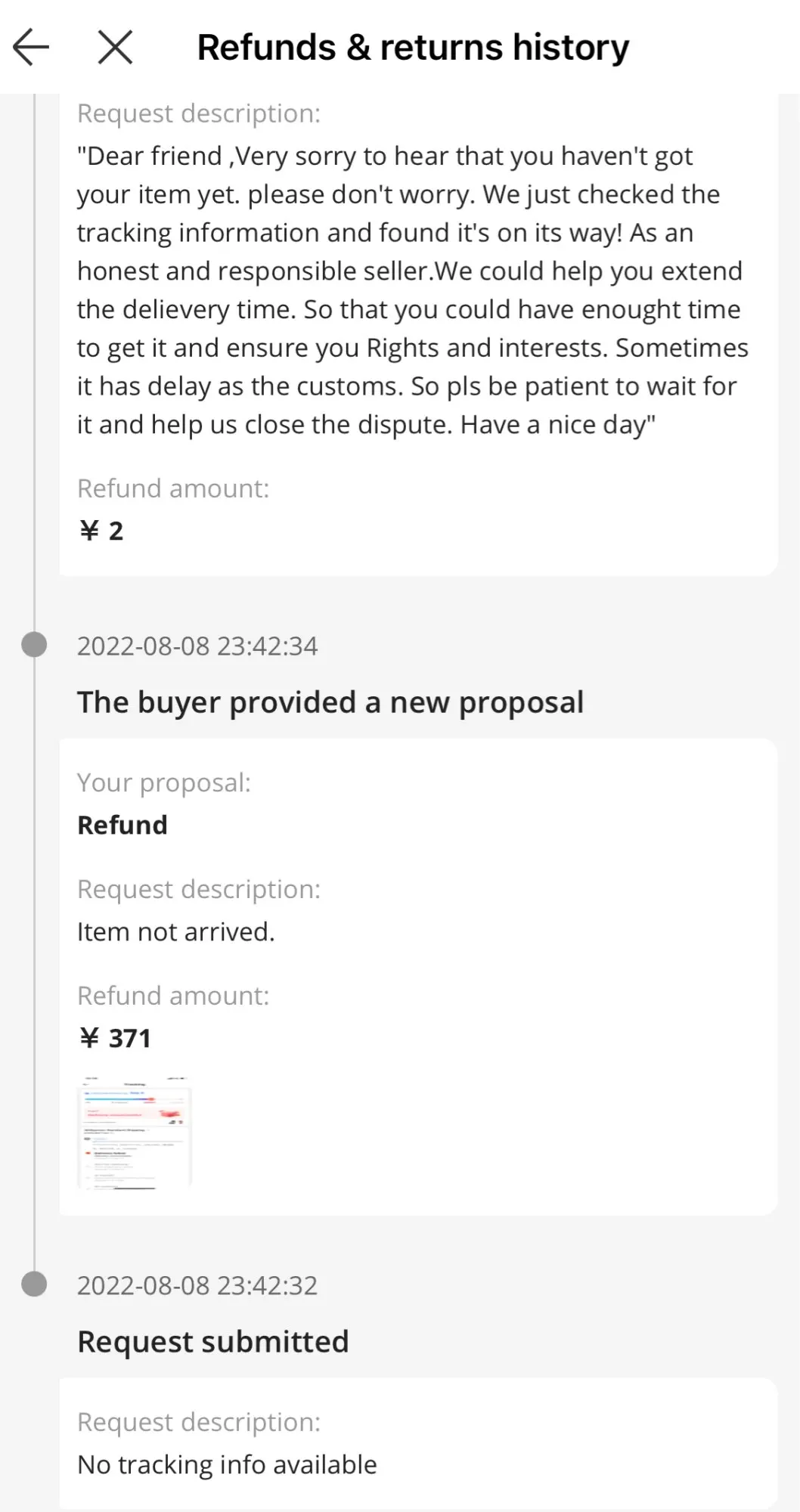Screen dimensions: 800x1512
Task: Tap the ¥ 2 refund amount
Action: click(101, 531)
